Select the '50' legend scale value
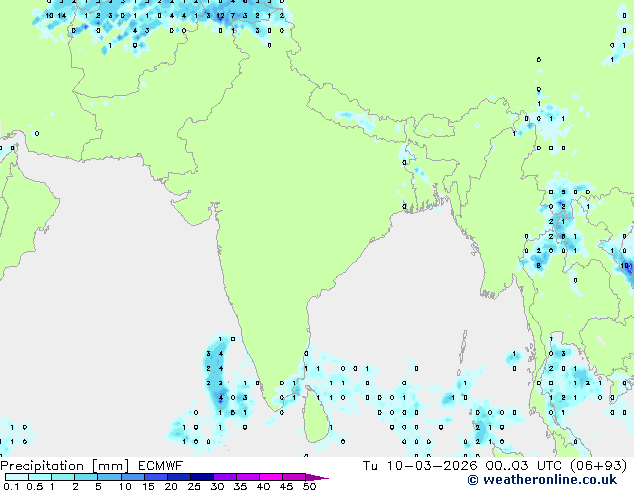Image resolution: width=634 pixels, height=490 pixels. [x=309, y=486]
